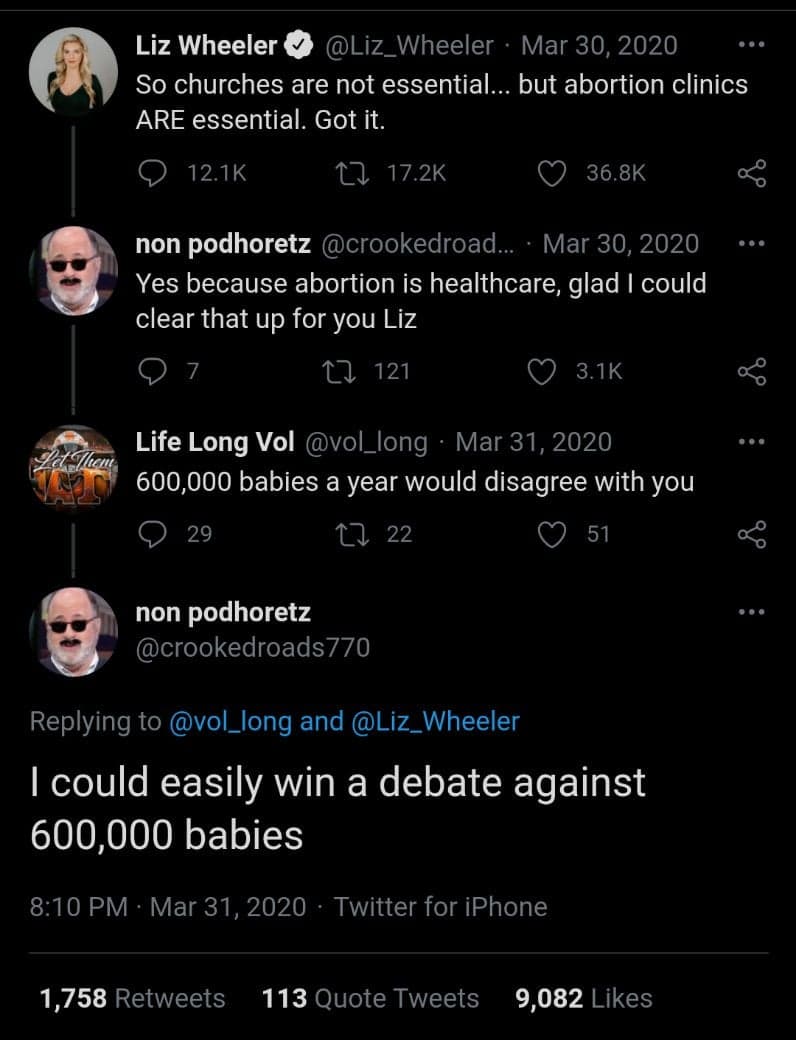The width and height of the screenshot is (796, 1040).
Task: Open options for the main debate tweet
Action: pyautogui.click(x=752, y=612)
